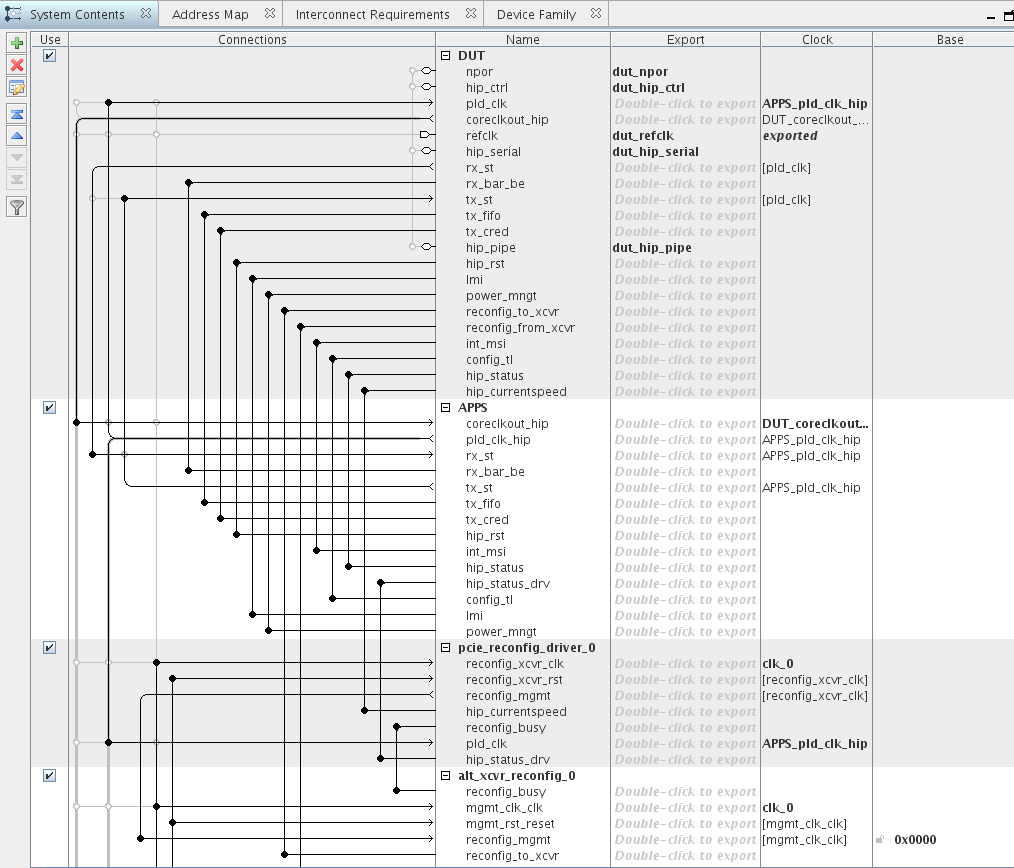Click the dut_npor export name
The height and width of the screenshot is (868, 1014).
[640, 72]
